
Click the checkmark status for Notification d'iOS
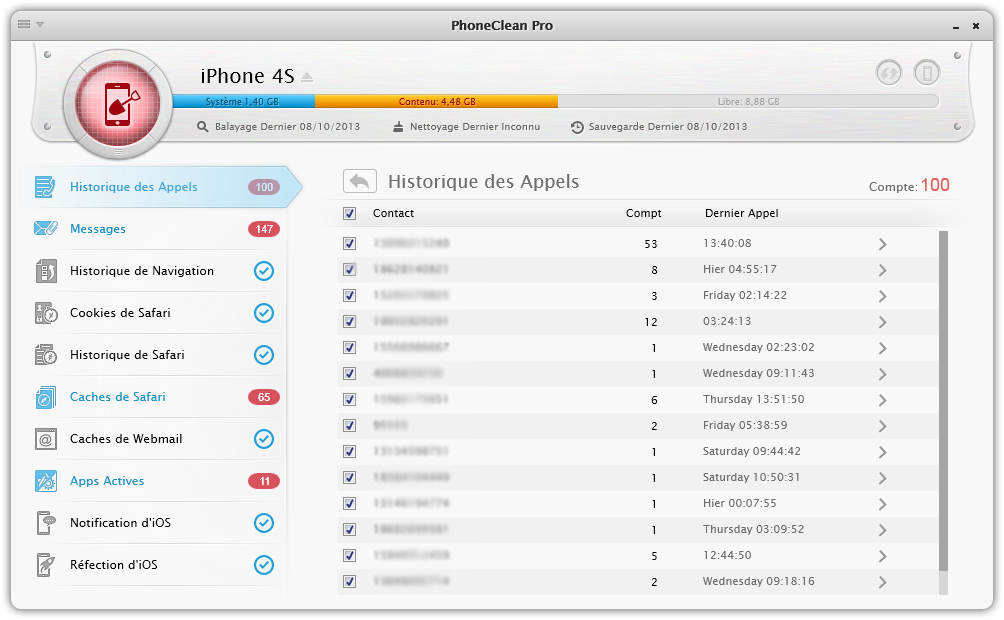264,523
